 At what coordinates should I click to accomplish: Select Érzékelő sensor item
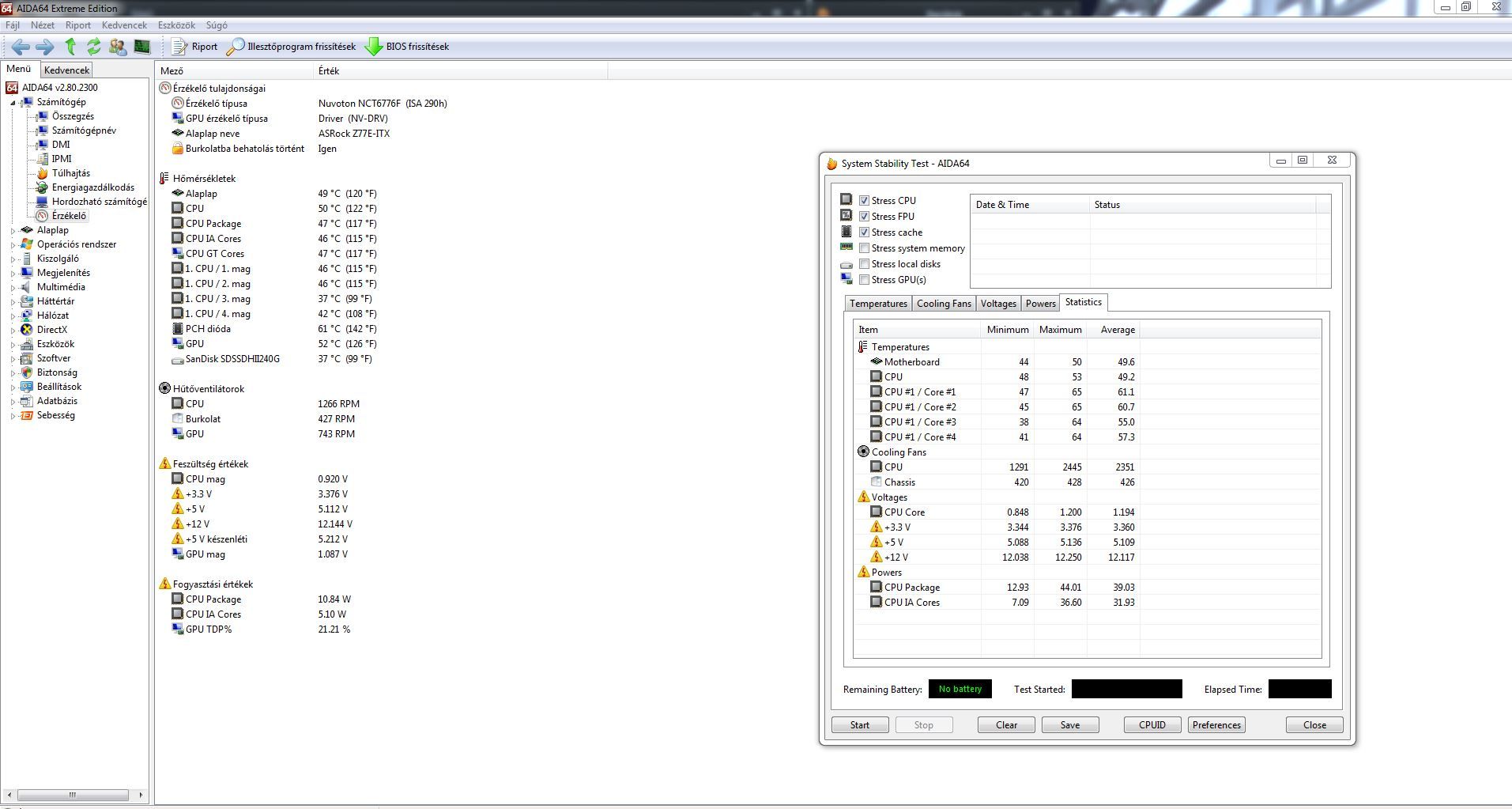69,216
